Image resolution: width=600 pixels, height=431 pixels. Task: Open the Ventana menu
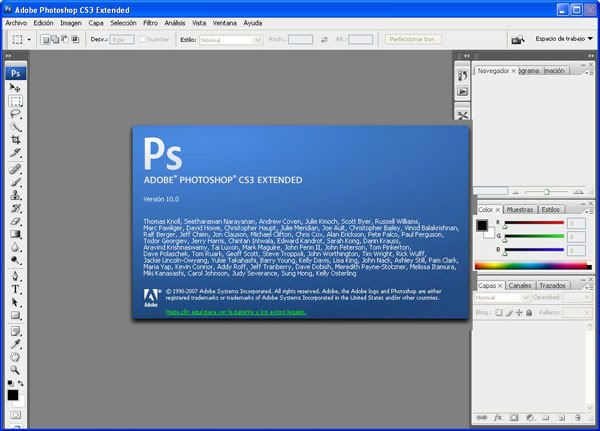225,23
